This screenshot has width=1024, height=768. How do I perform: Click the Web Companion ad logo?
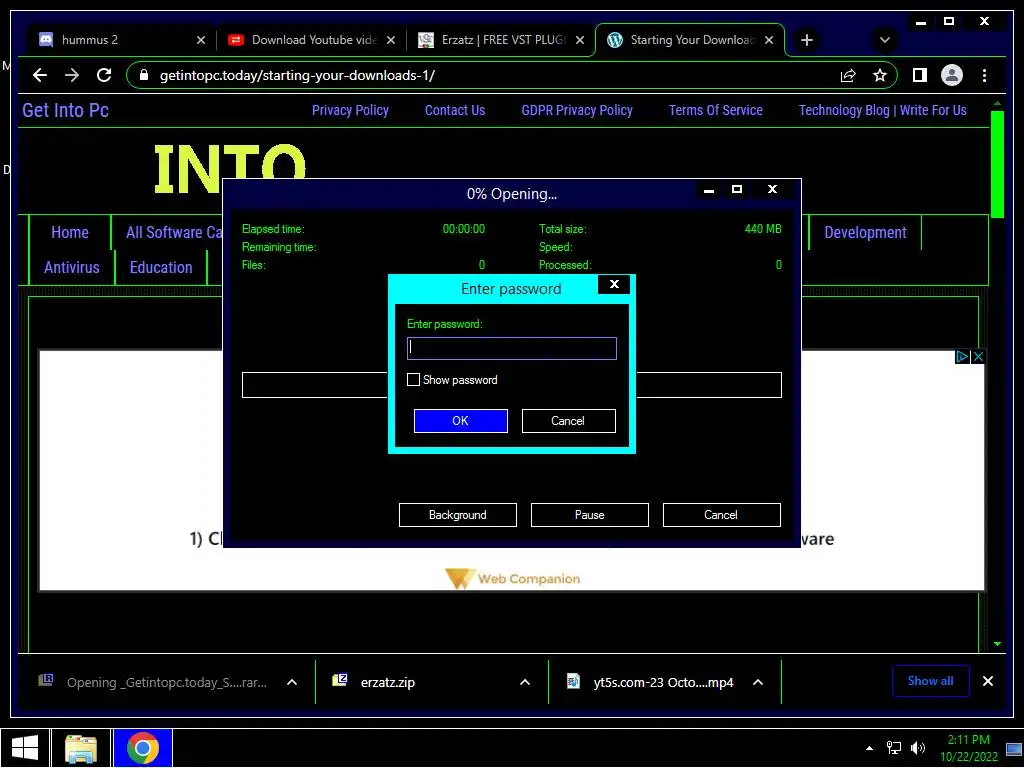(x=513, y=579)
